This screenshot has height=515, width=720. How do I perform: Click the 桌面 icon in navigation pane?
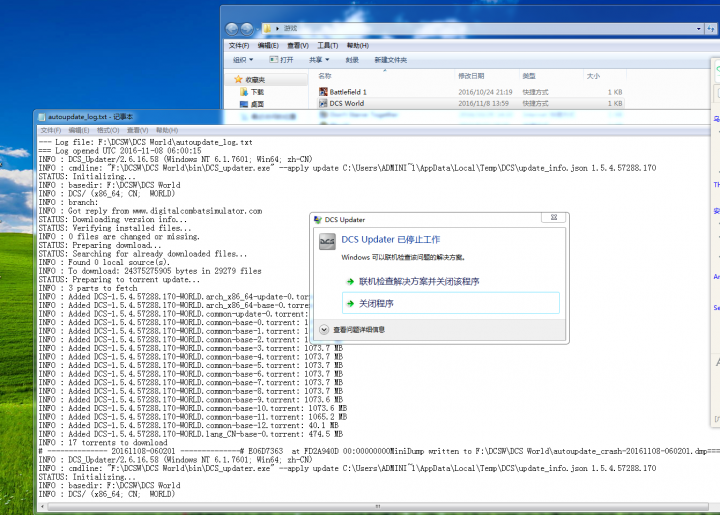[243, 103]
